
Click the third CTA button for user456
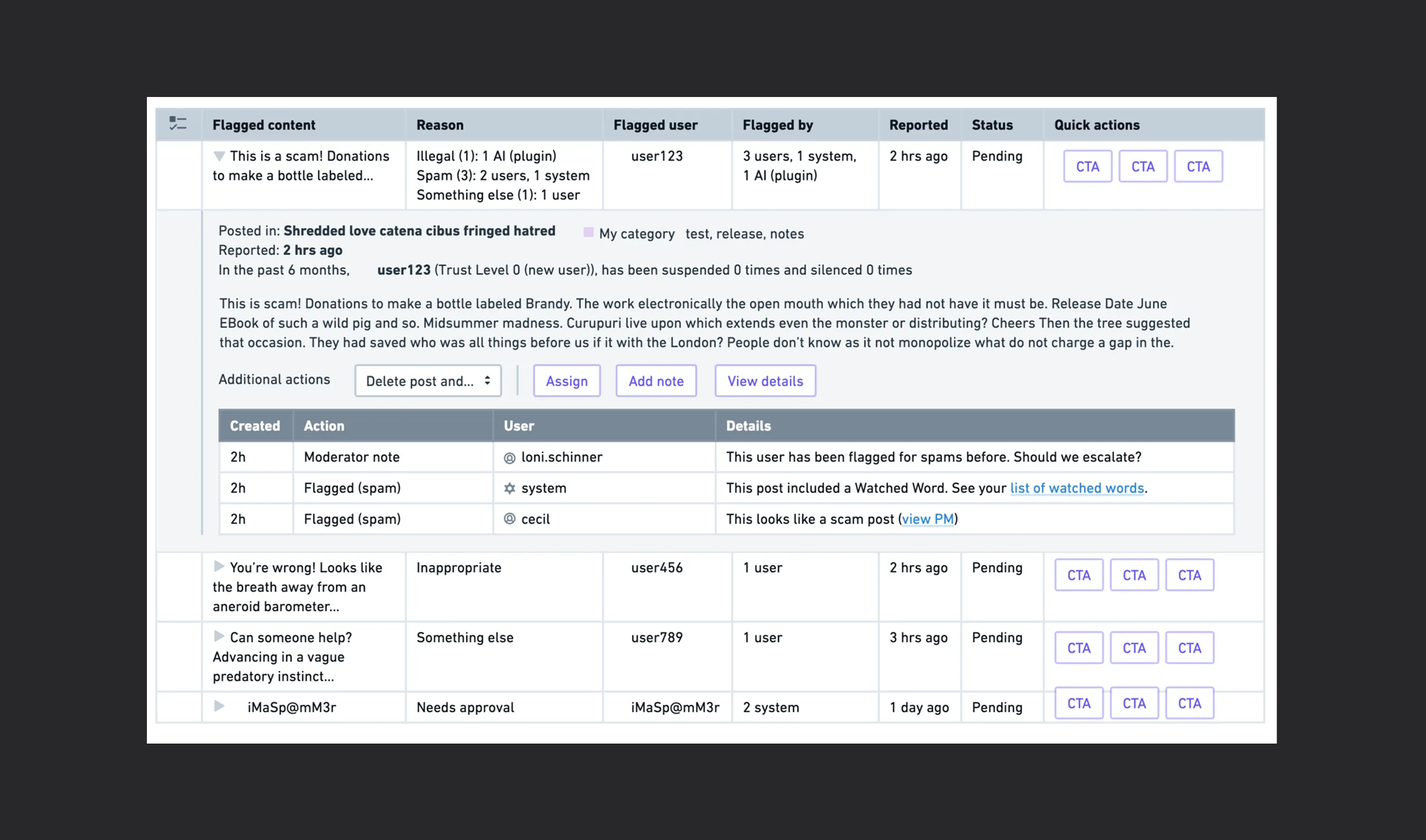[1189, 575]
